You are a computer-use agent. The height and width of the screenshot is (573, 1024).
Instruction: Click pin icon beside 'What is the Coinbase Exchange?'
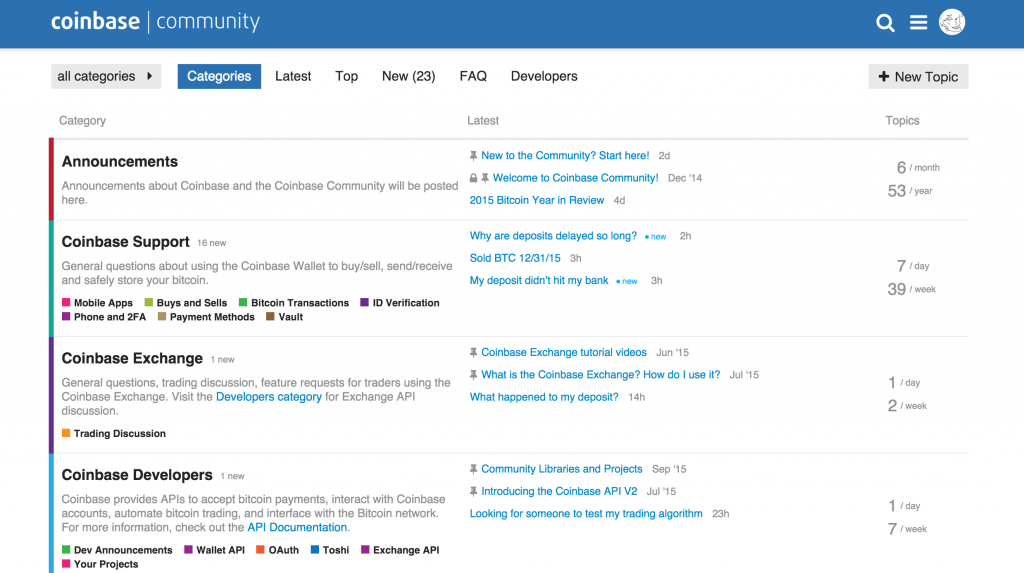click(473, 374)
